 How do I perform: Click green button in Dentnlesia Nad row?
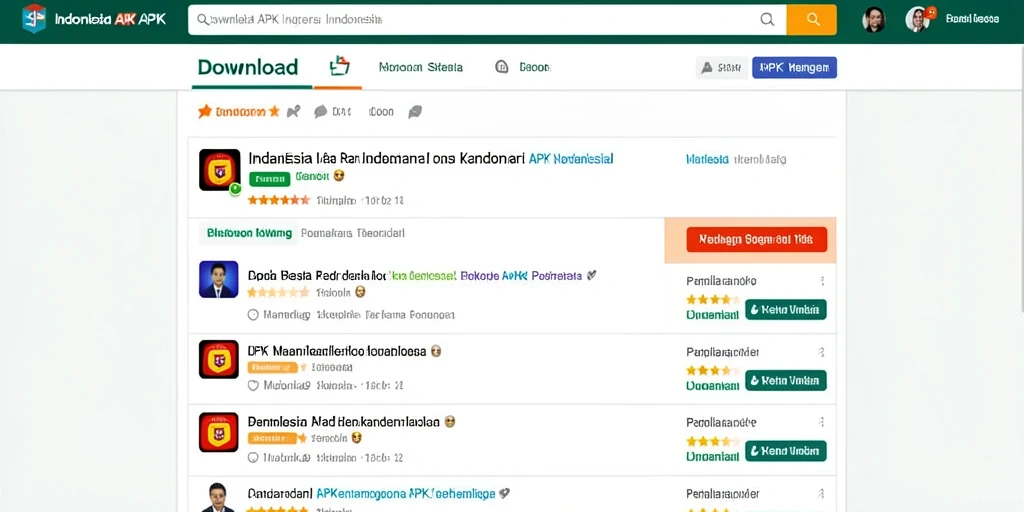786,451
